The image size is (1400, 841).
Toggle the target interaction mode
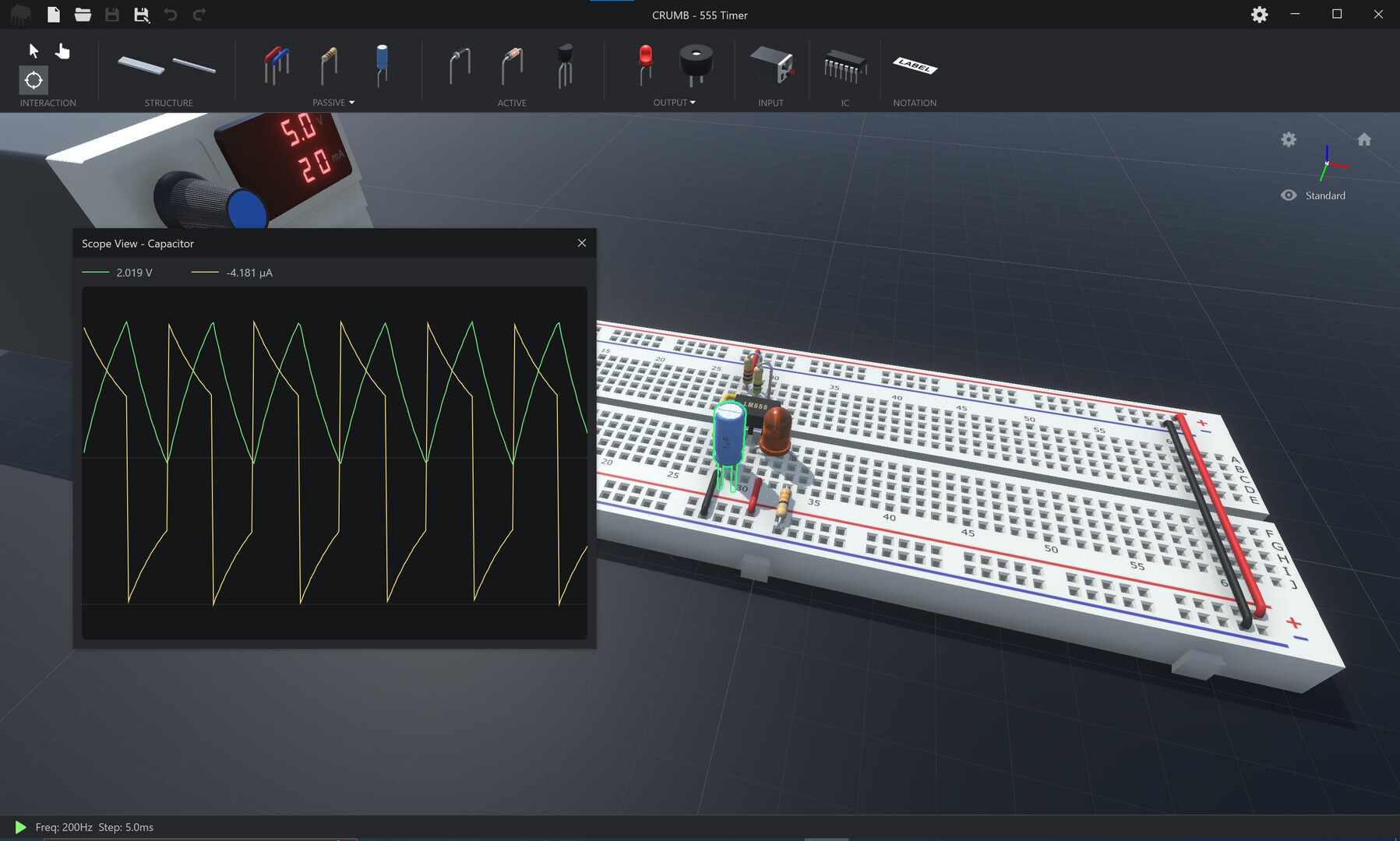point(34,80)
